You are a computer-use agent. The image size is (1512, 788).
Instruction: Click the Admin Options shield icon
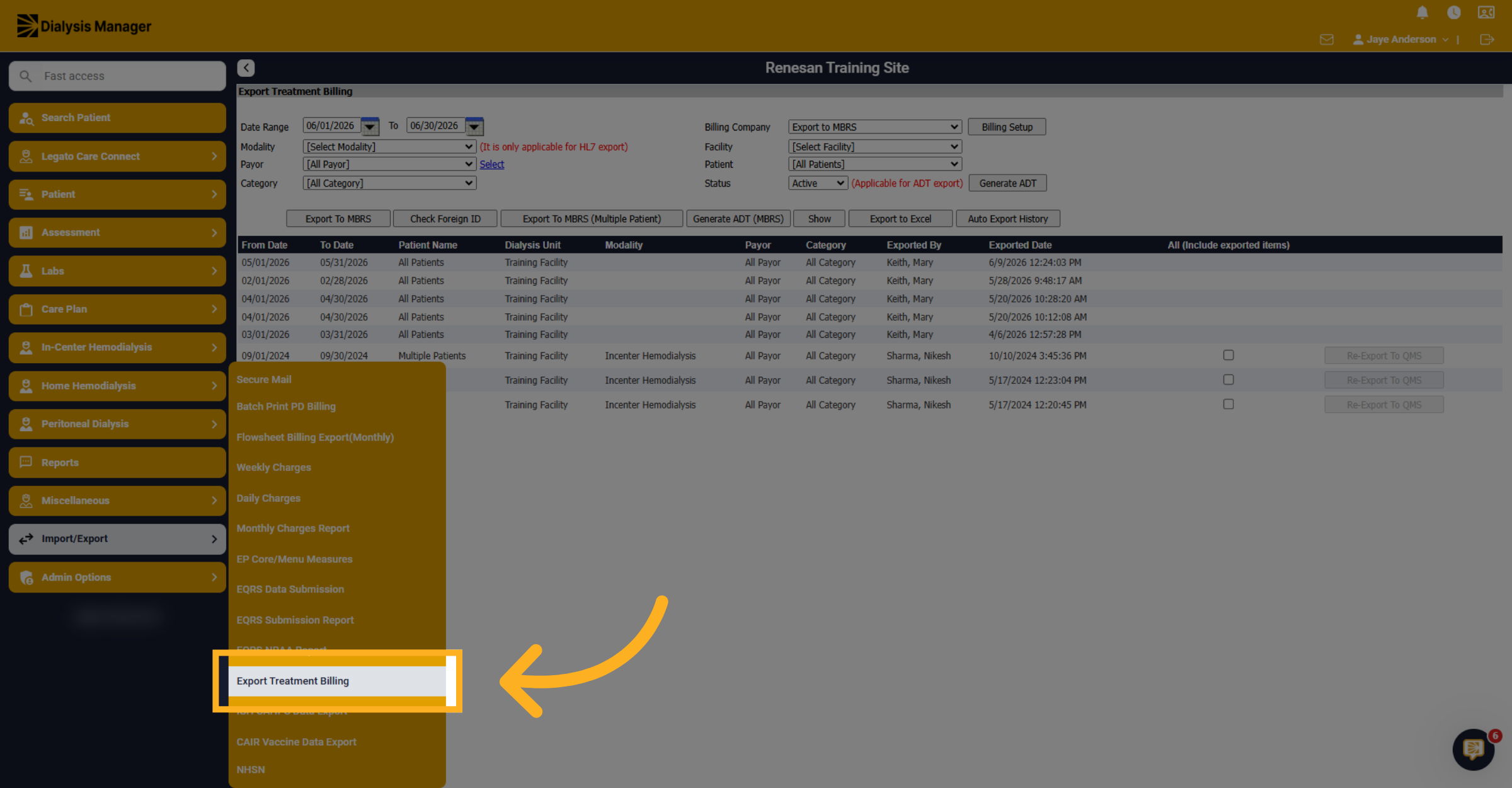pyautogui.click(x=26, y=577)
